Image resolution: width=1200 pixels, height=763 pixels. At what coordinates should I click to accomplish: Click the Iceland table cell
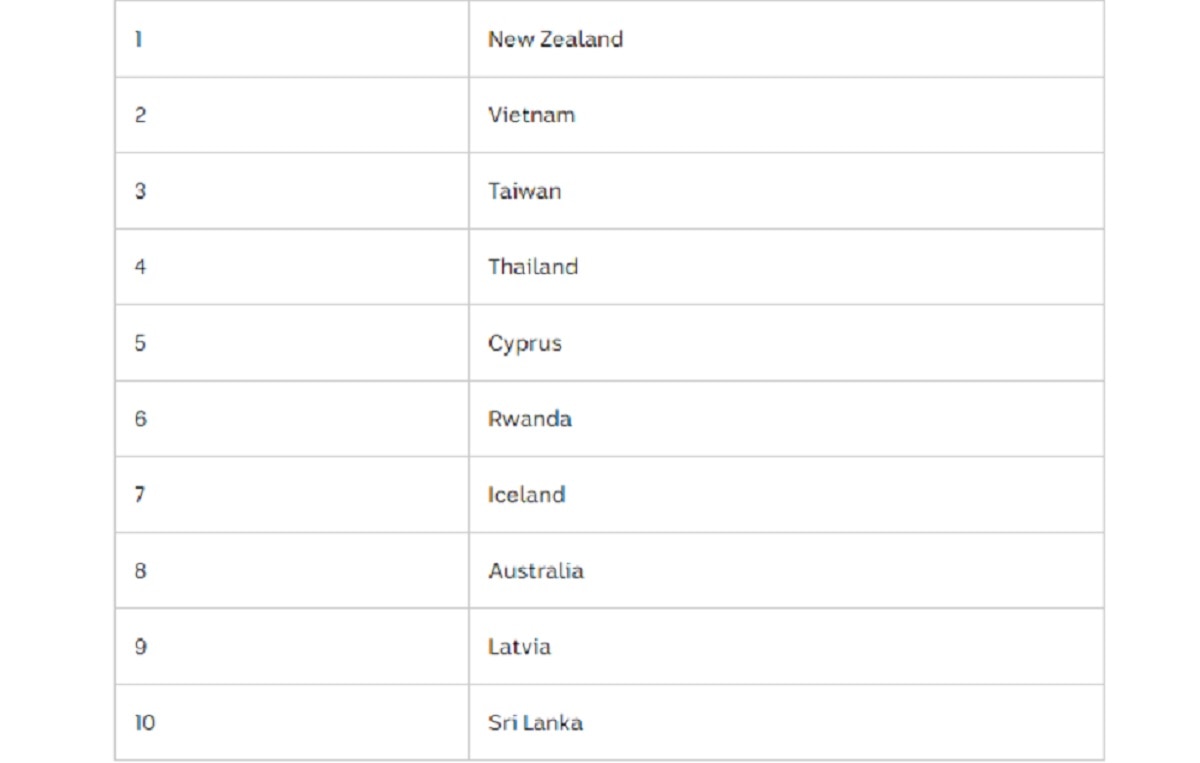point(526,495)
